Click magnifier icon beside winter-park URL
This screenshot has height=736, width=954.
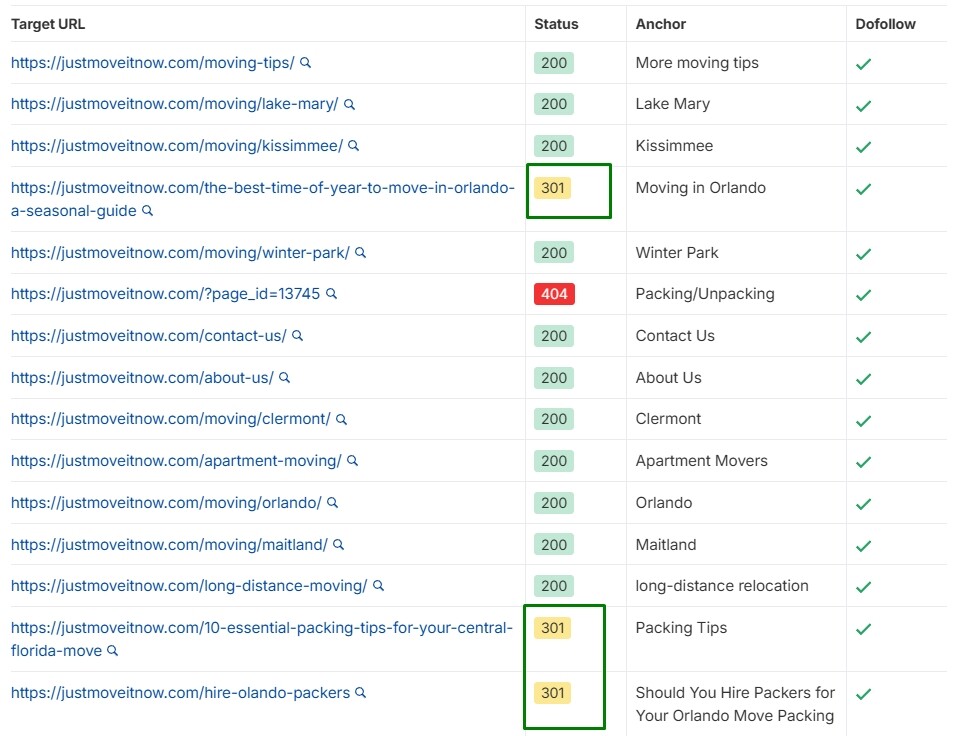361,253
